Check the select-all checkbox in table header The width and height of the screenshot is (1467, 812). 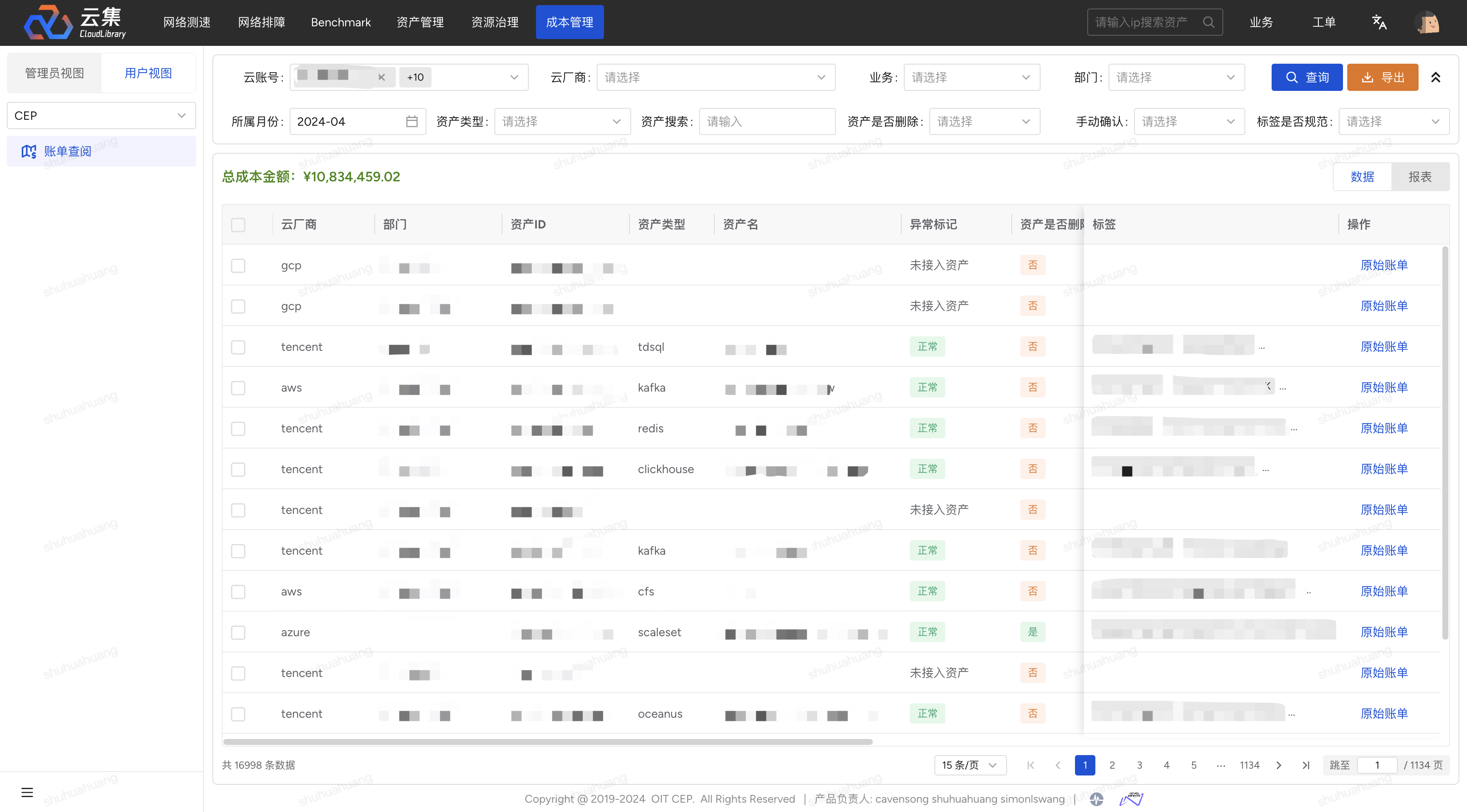pos(238,224)
